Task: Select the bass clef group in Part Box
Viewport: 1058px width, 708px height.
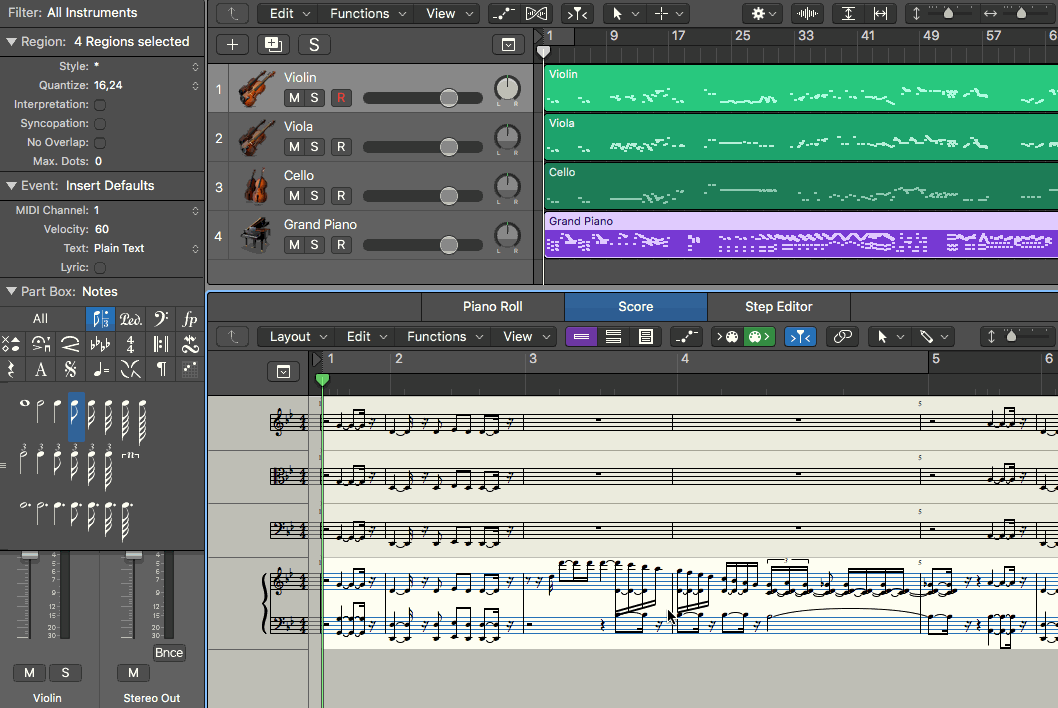Action: click(160, 319)
